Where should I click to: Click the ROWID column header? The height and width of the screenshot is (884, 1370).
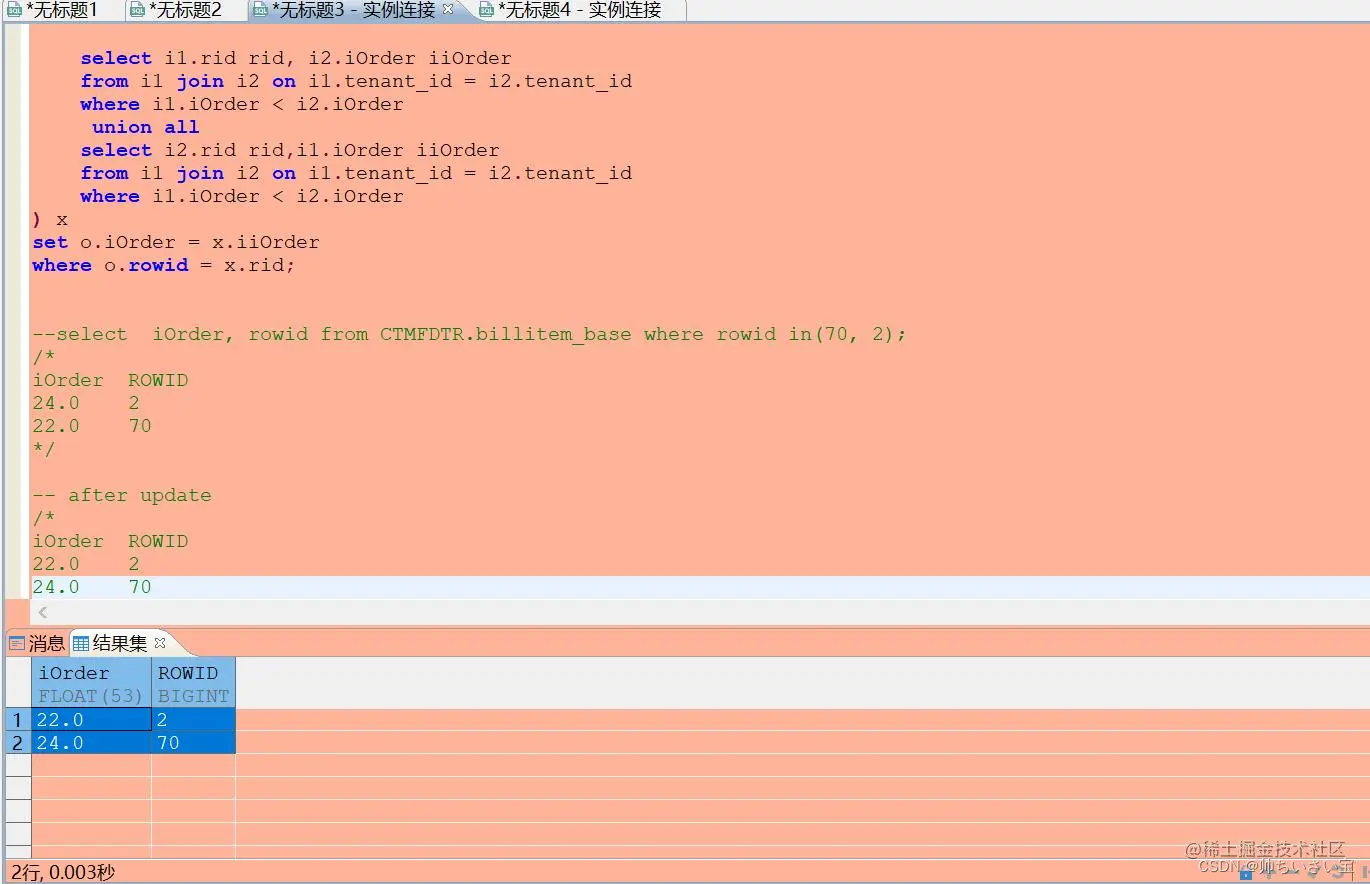coord(193,684)
